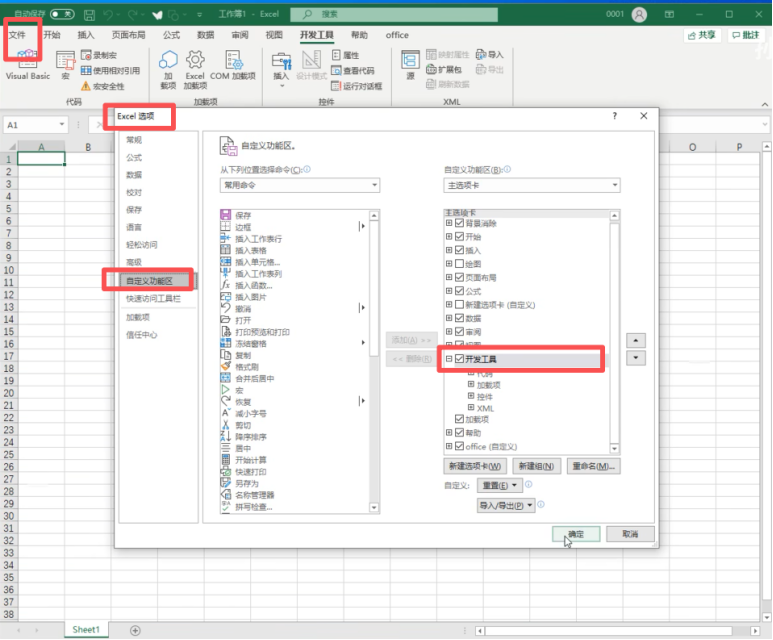Viewport: 773px width, 640px height.
Task: Click the 宏 macros icon
Action: [x=65, y=60]
